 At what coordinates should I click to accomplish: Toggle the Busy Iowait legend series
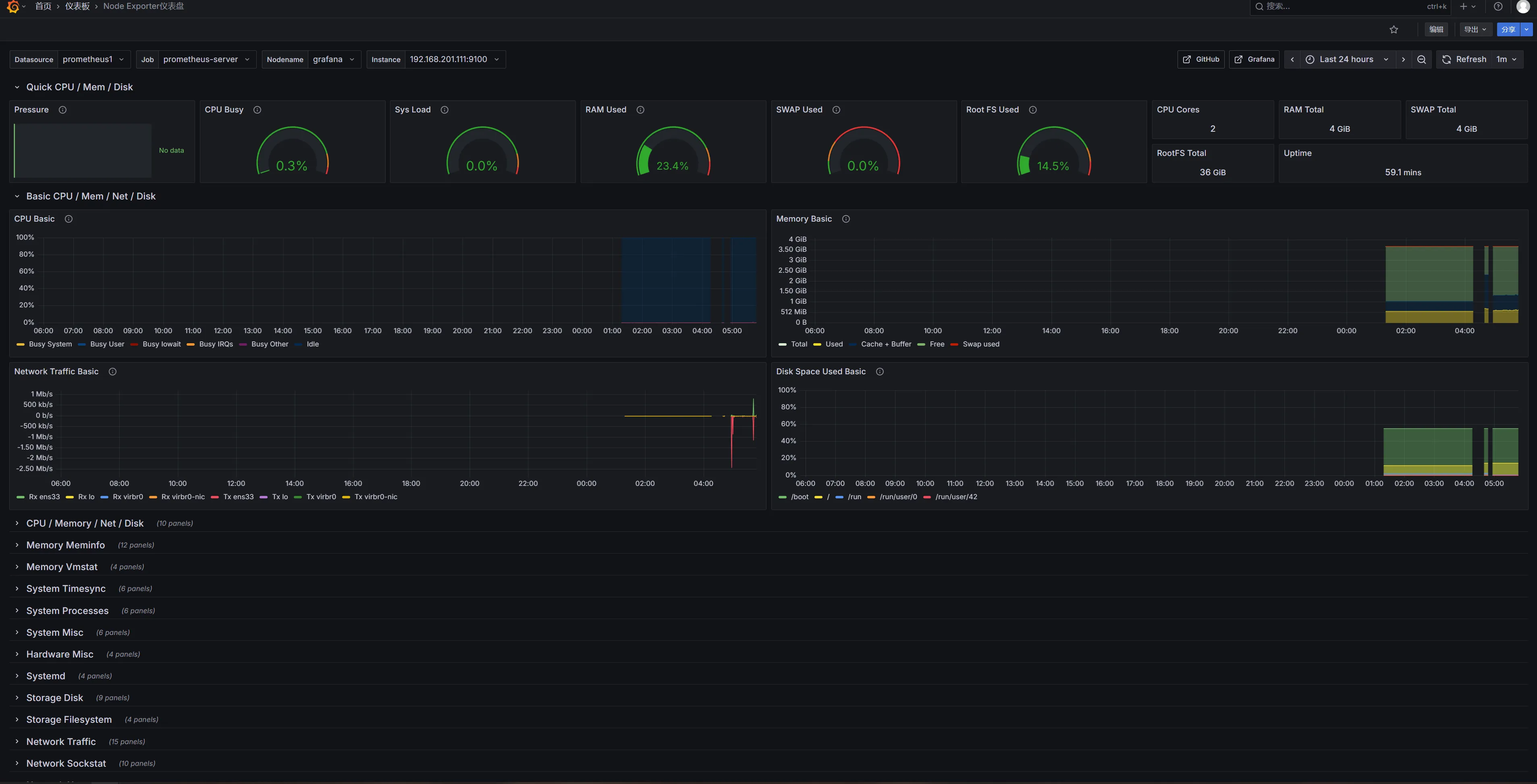tap(161, 344)
